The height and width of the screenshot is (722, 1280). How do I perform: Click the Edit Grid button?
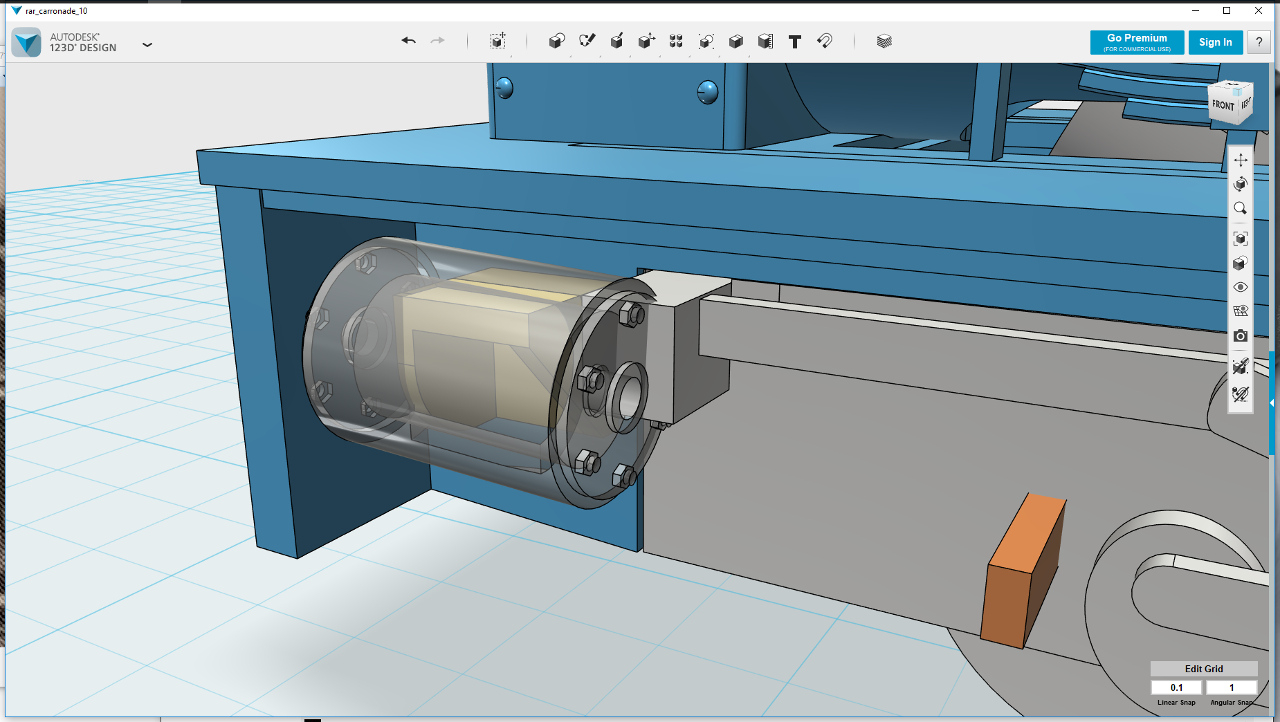[1204, 669]
